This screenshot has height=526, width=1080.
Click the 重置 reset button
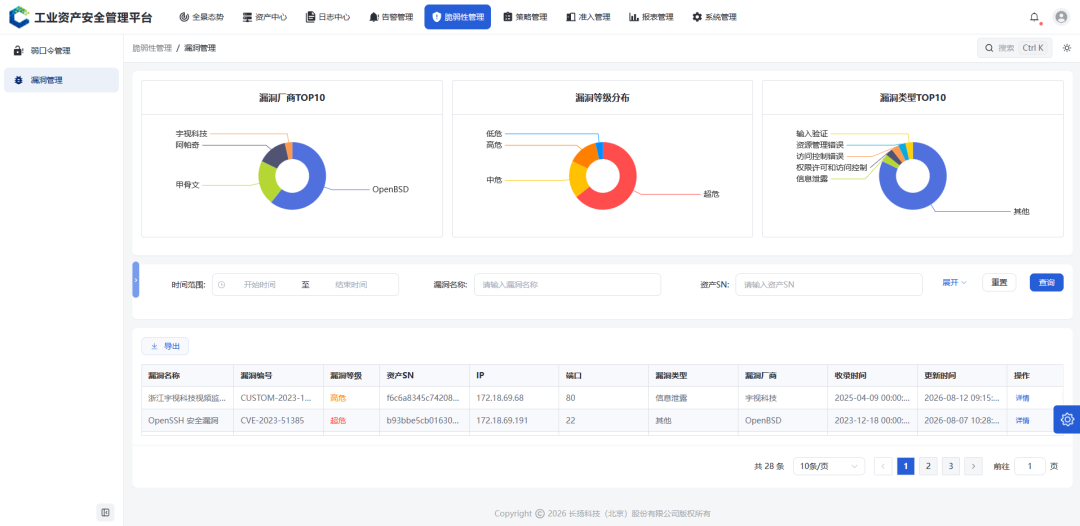[999, 282]
